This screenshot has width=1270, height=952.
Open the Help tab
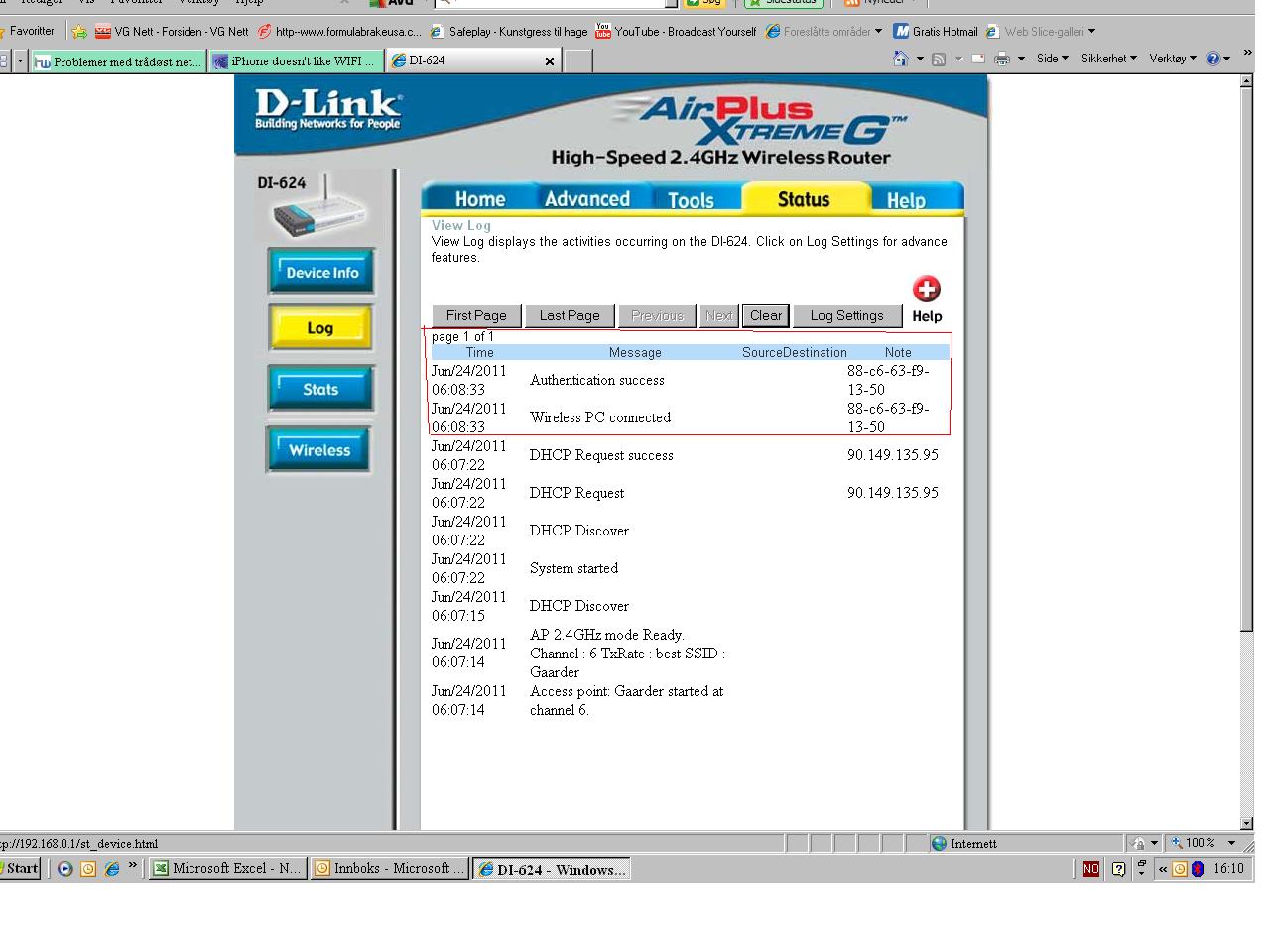(906, 199)
